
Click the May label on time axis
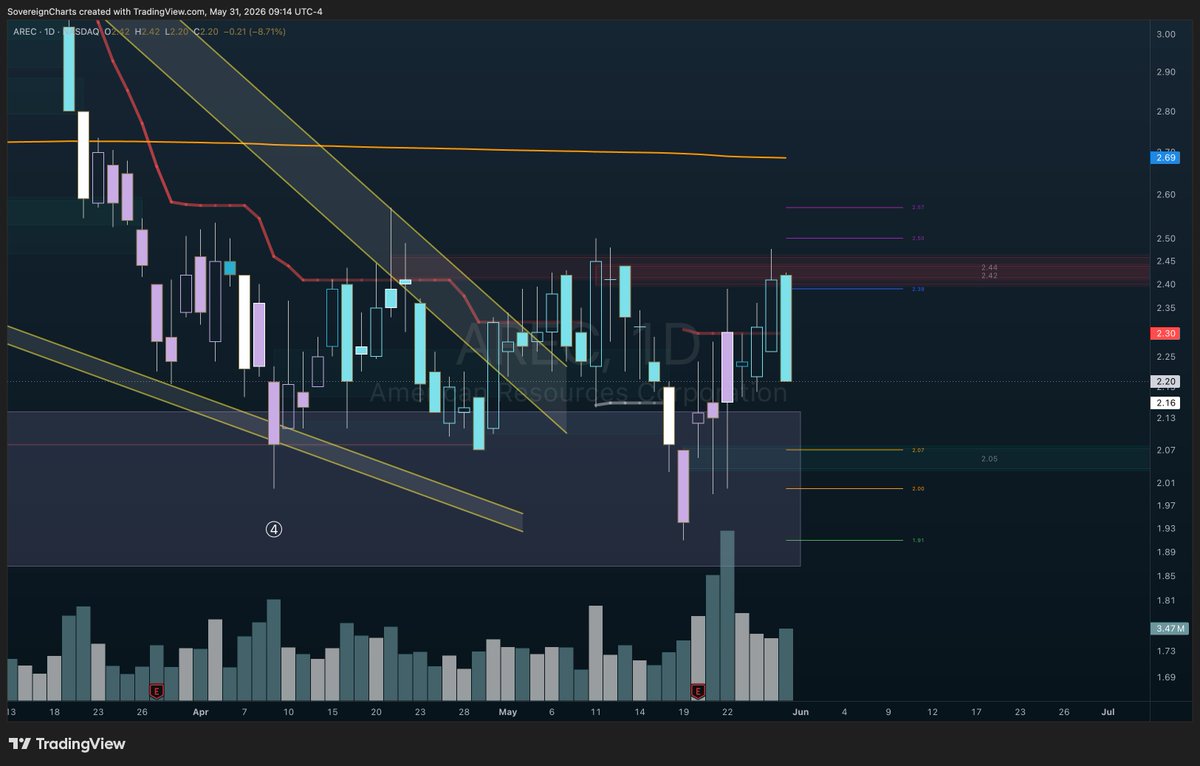tap(508, 712)
